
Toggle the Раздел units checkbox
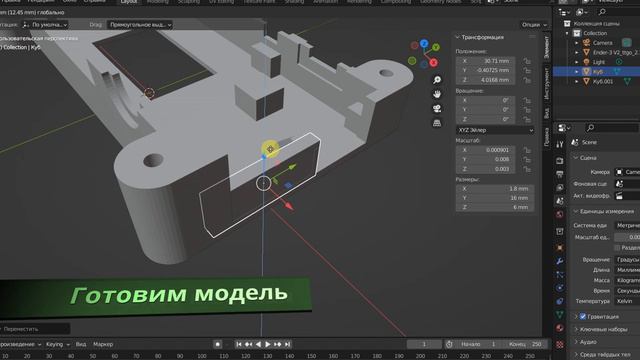point(617,248)
